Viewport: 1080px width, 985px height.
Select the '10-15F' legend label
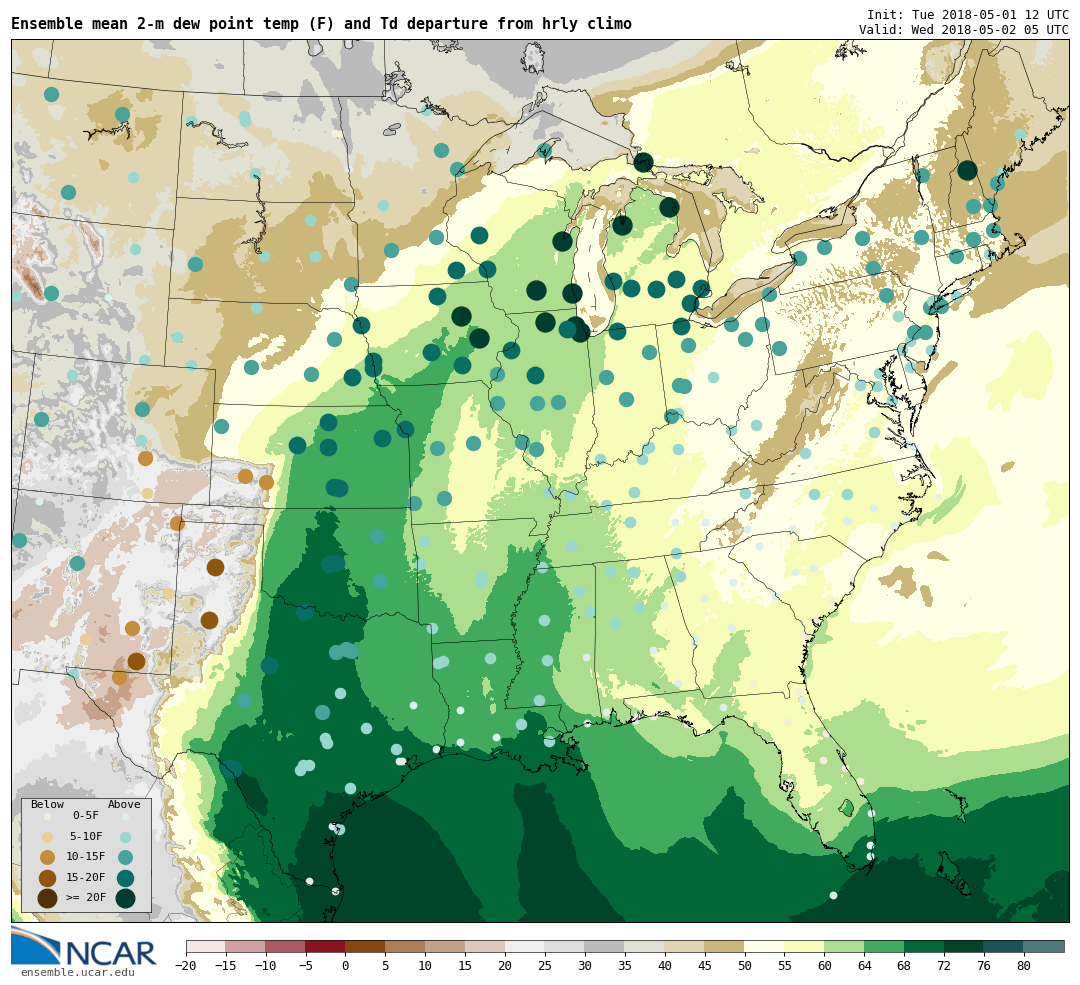pyautogui.click(x=86, y=857)
